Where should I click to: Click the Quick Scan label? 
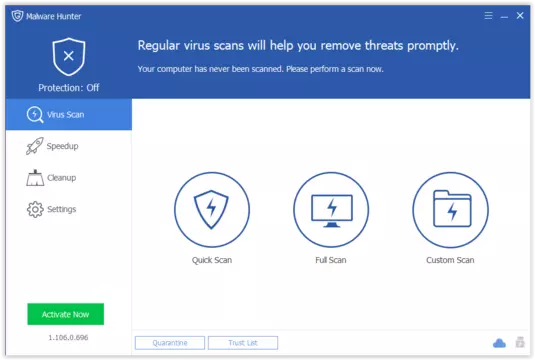pyautogui.click(x=212, y=260)
